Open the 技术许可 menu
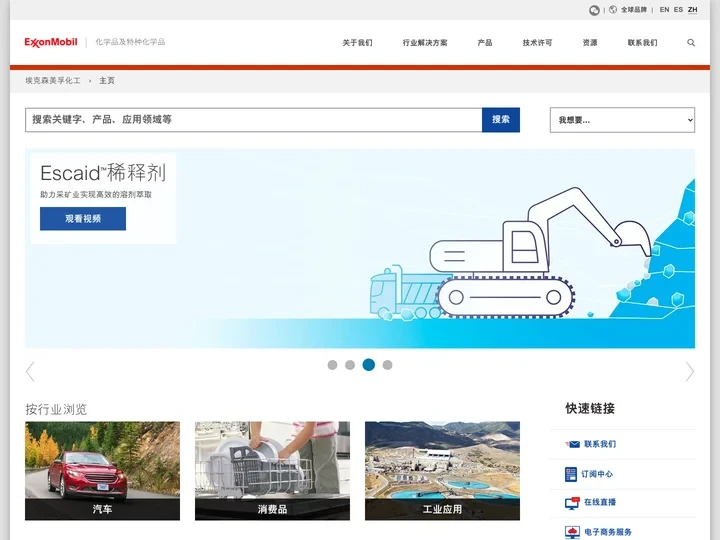The width and height of the screenshot is (720, 540). pyautogui.click(x=537, y=43)
